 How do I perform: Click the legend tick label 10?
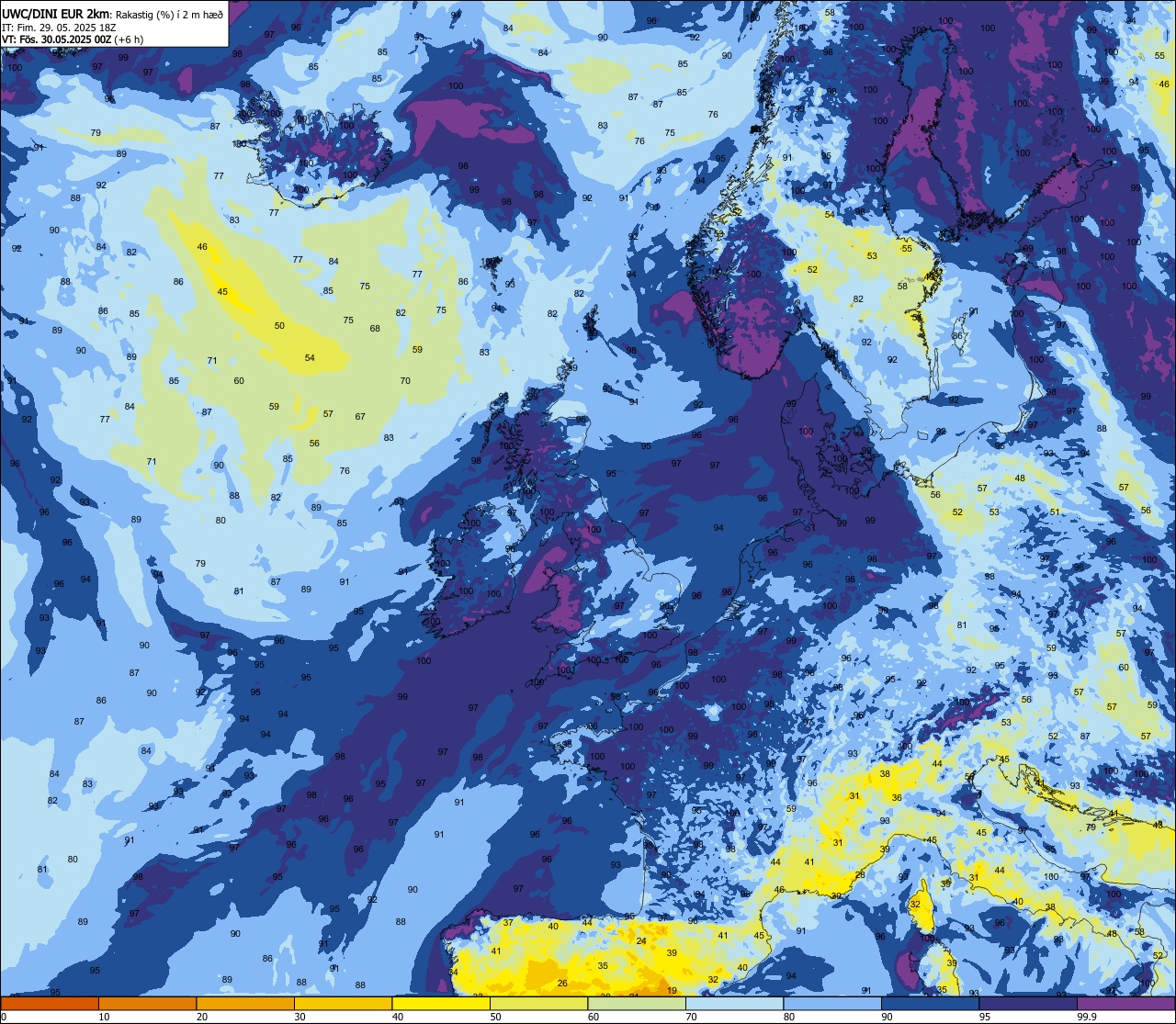coord(105,1017)
